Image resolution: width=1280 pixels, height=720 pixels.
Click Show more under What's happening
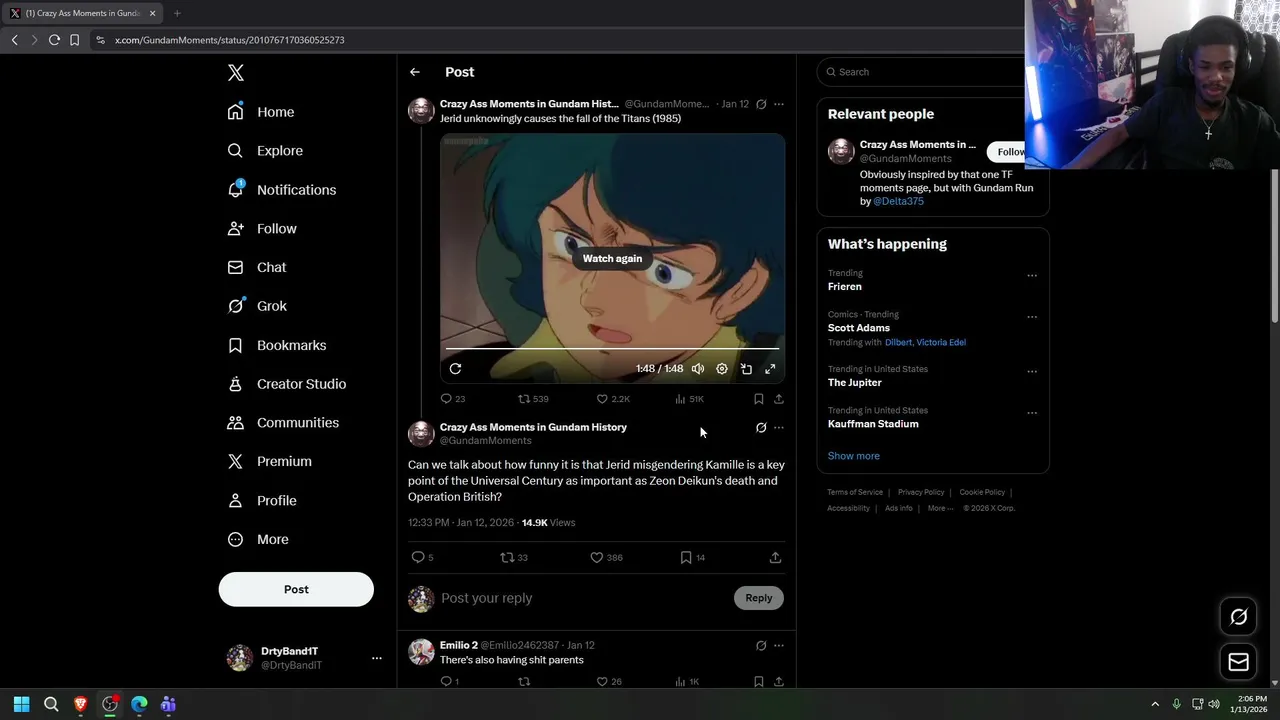click(x=853, y=456)
